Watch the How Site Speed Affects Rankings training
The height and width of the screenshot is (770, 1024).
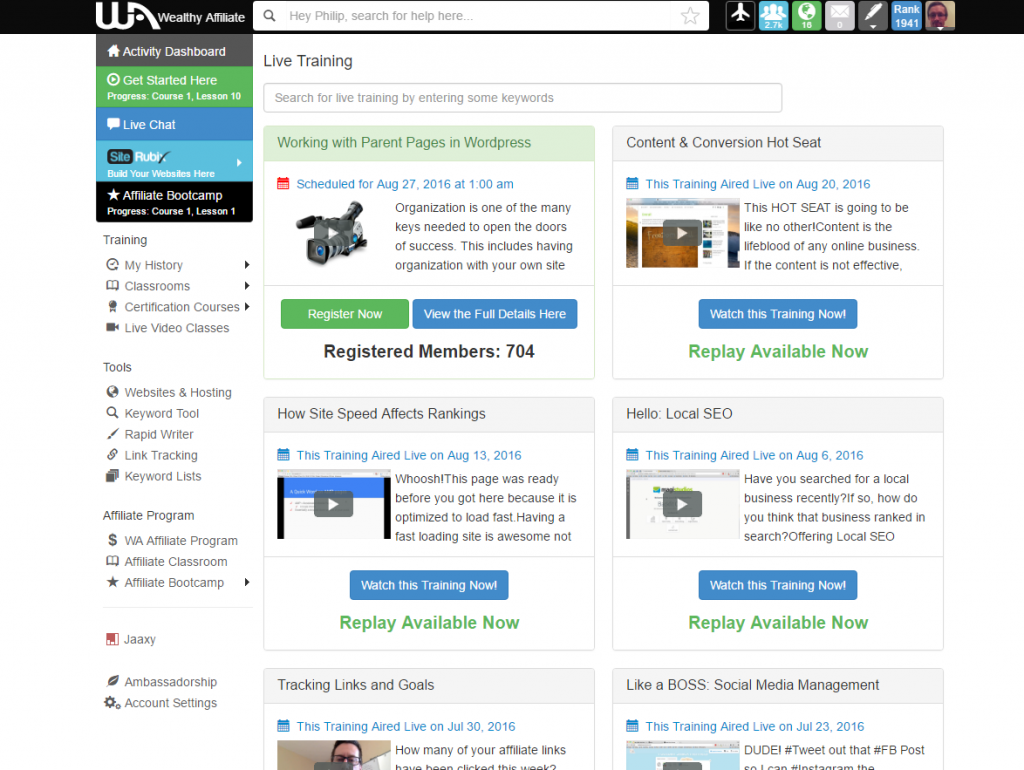[x=429, y=585]
